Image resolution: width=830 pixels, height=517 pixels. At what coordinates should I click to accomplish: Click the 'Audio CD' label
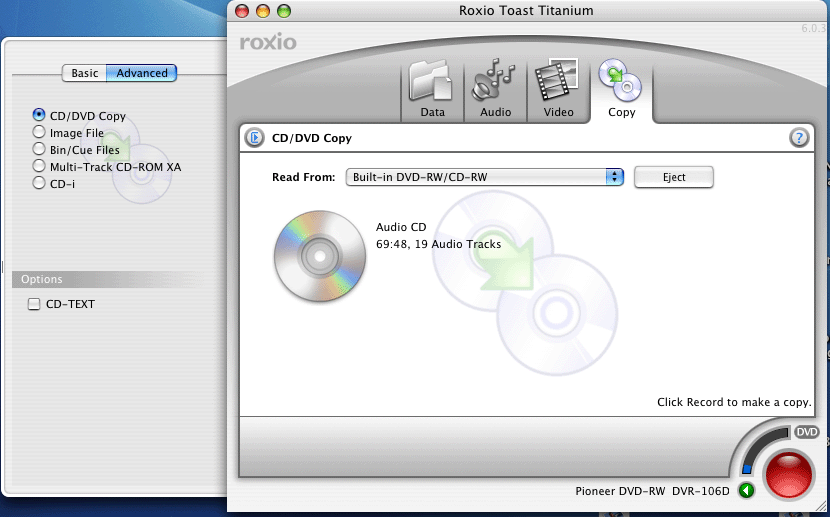[x=401, y=227]
